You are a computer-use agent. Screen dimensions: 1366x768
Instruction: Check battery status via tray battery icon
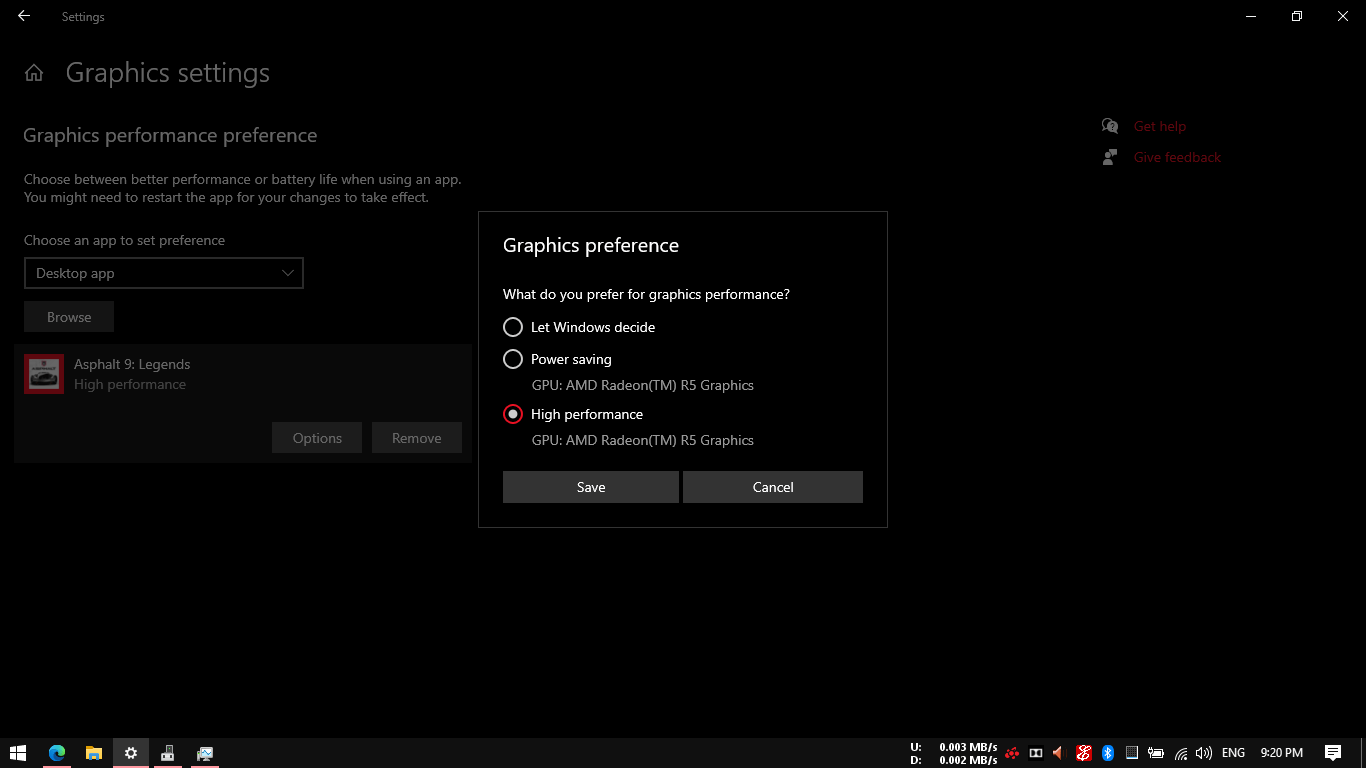point(1156,752)
